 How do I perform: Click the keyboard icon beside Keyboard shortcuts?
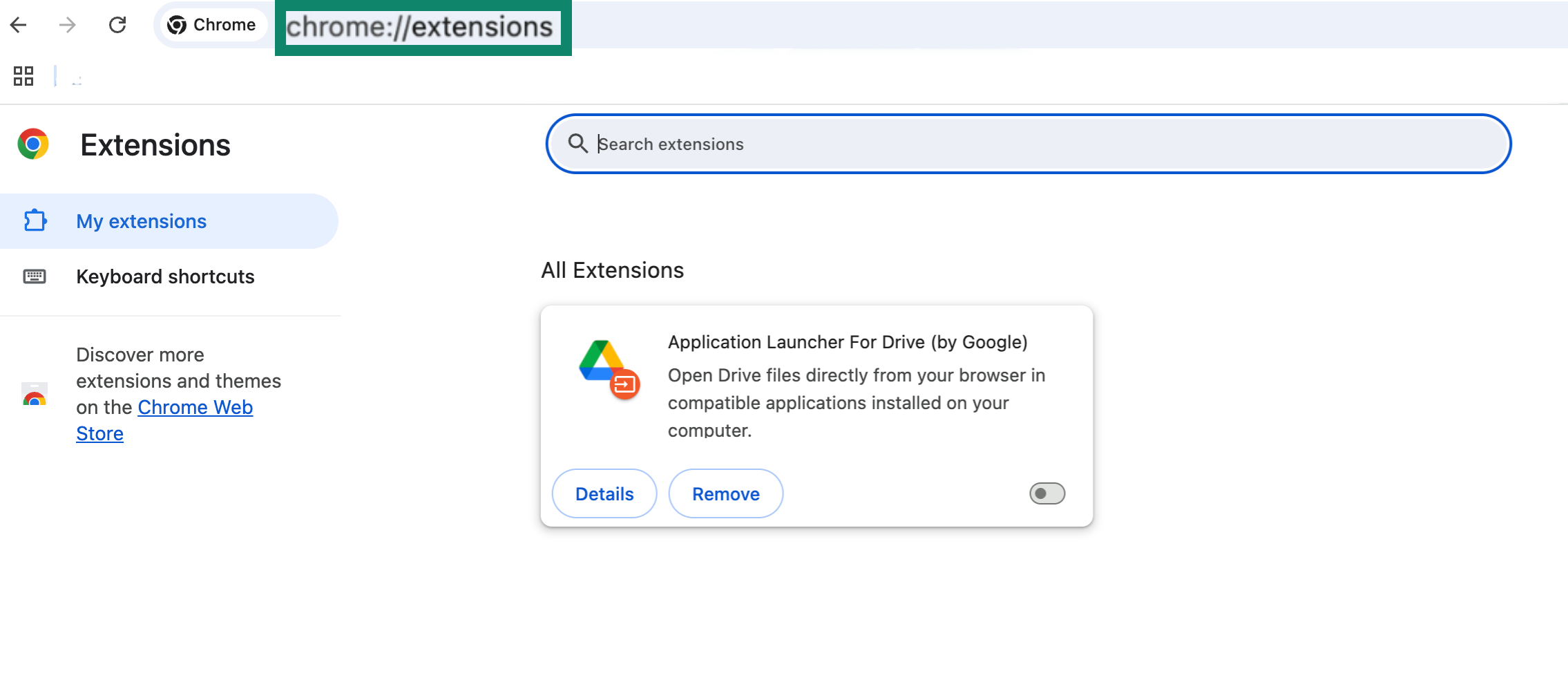pyautogui.click(x=35, y=276)
